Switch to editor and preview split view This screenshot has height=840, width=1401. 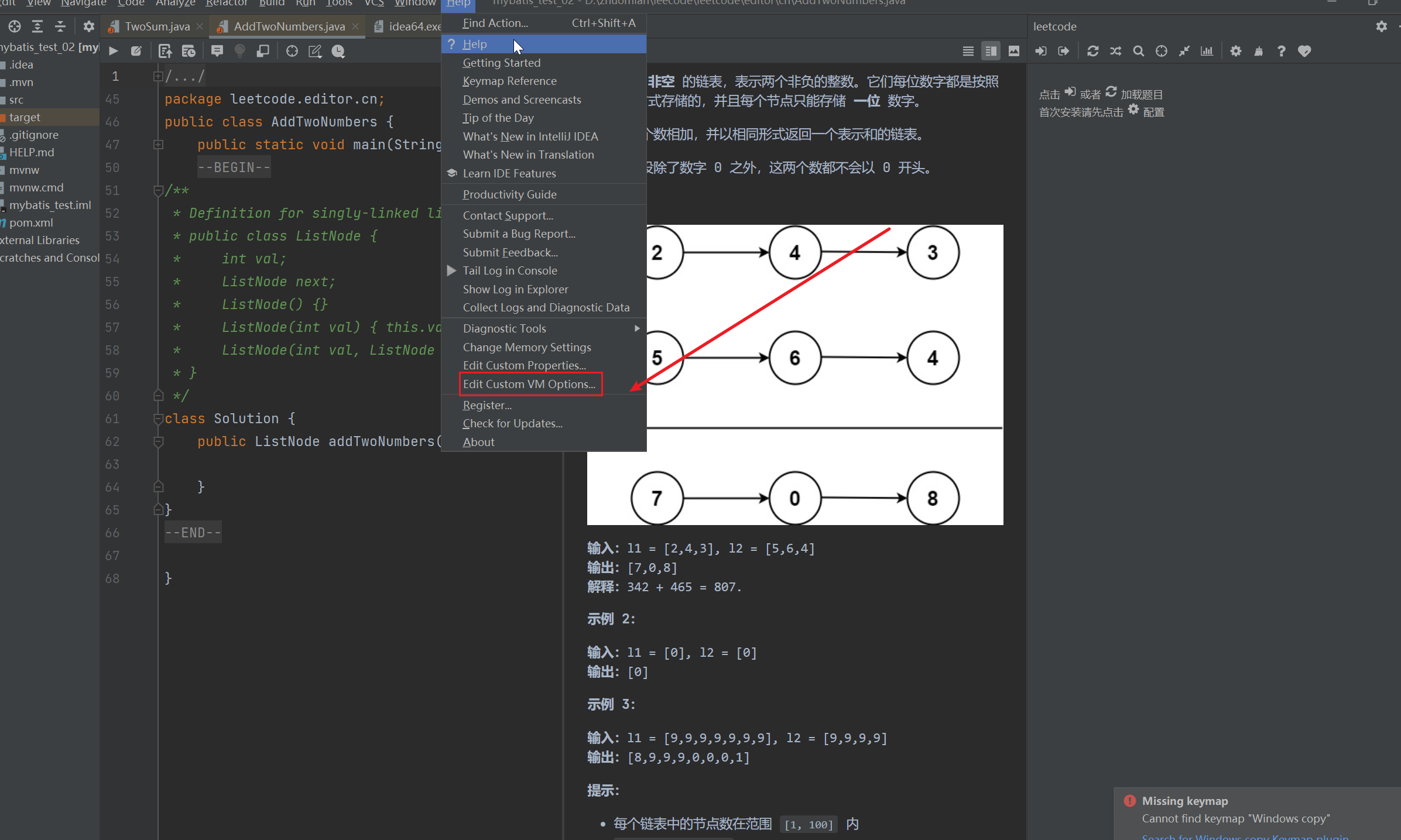pyautogui.click(x=991, y=52)
